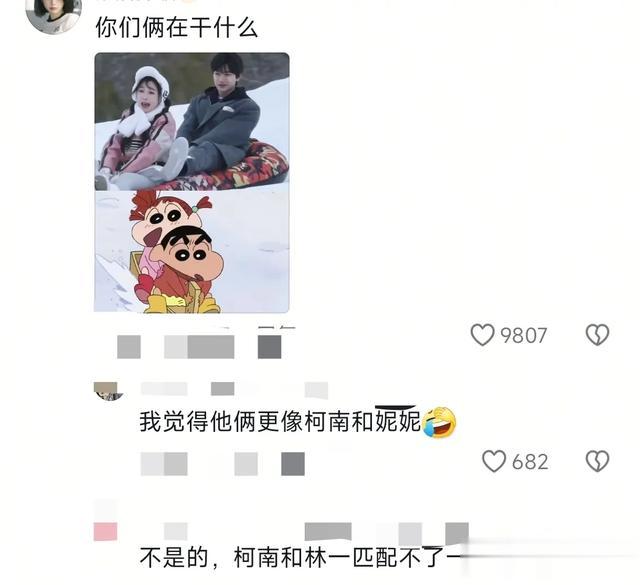Like the reply with 682 likes
The height and width of the screenshot is (585, 640).
tap(494, 461)
